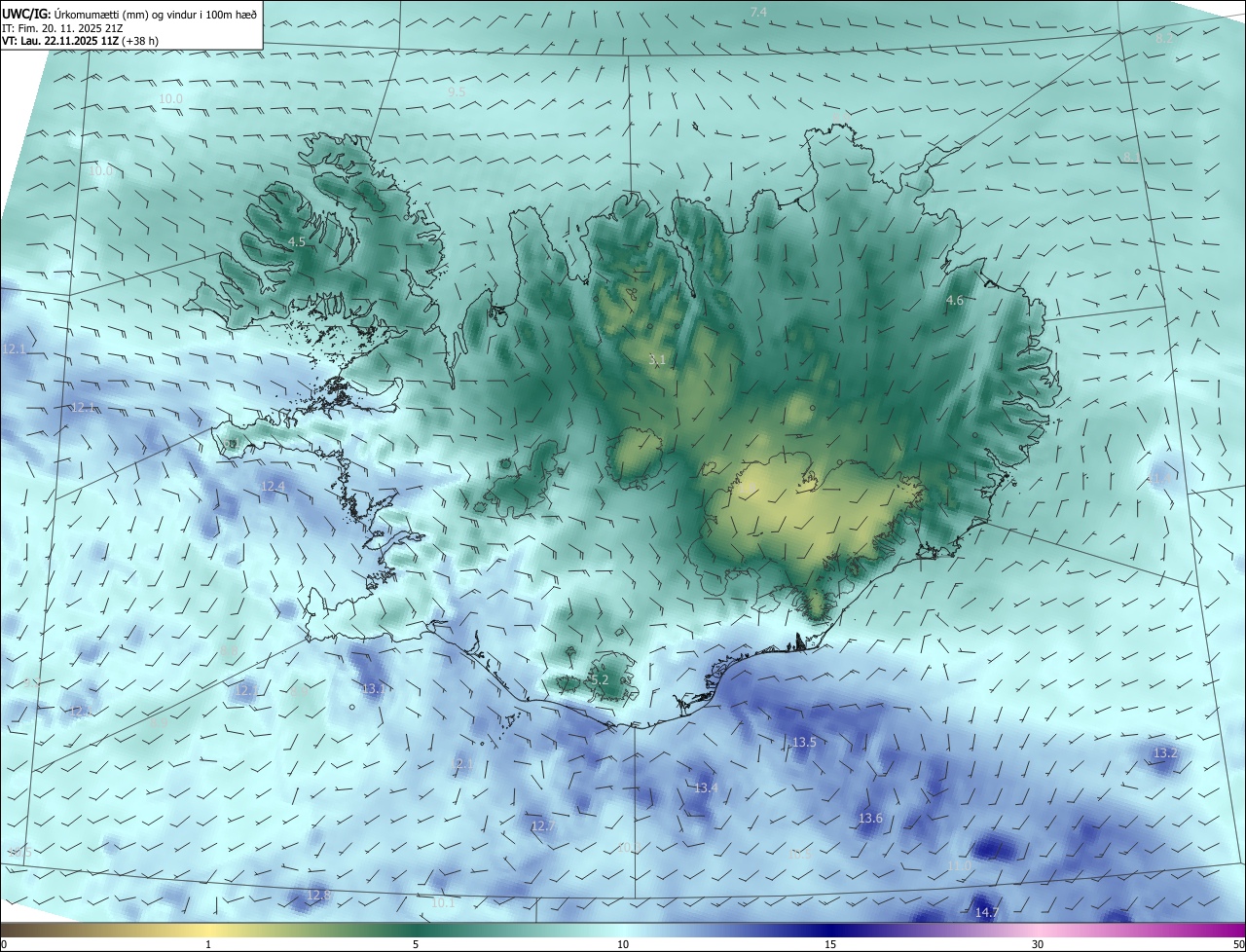Screen dimensions: 1246x952
Task: Click the 1 tick label on the colorbar
Action: tap(208, 944)
